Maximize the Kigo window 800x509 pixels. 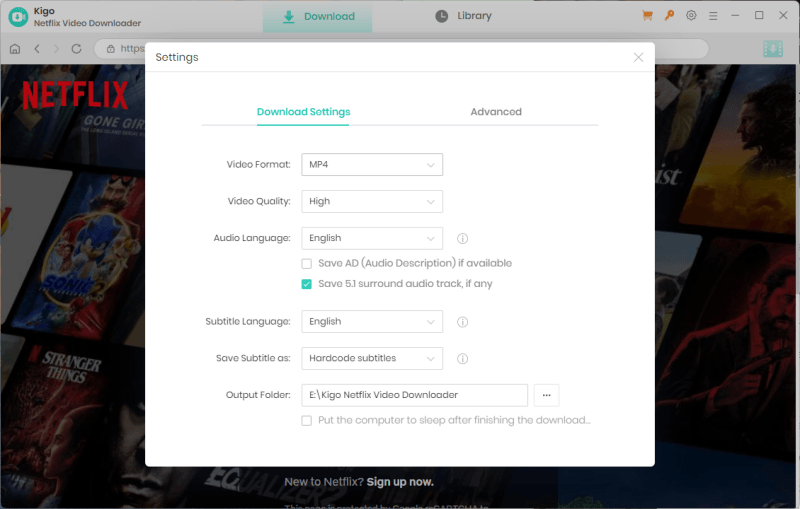[759, 16]
